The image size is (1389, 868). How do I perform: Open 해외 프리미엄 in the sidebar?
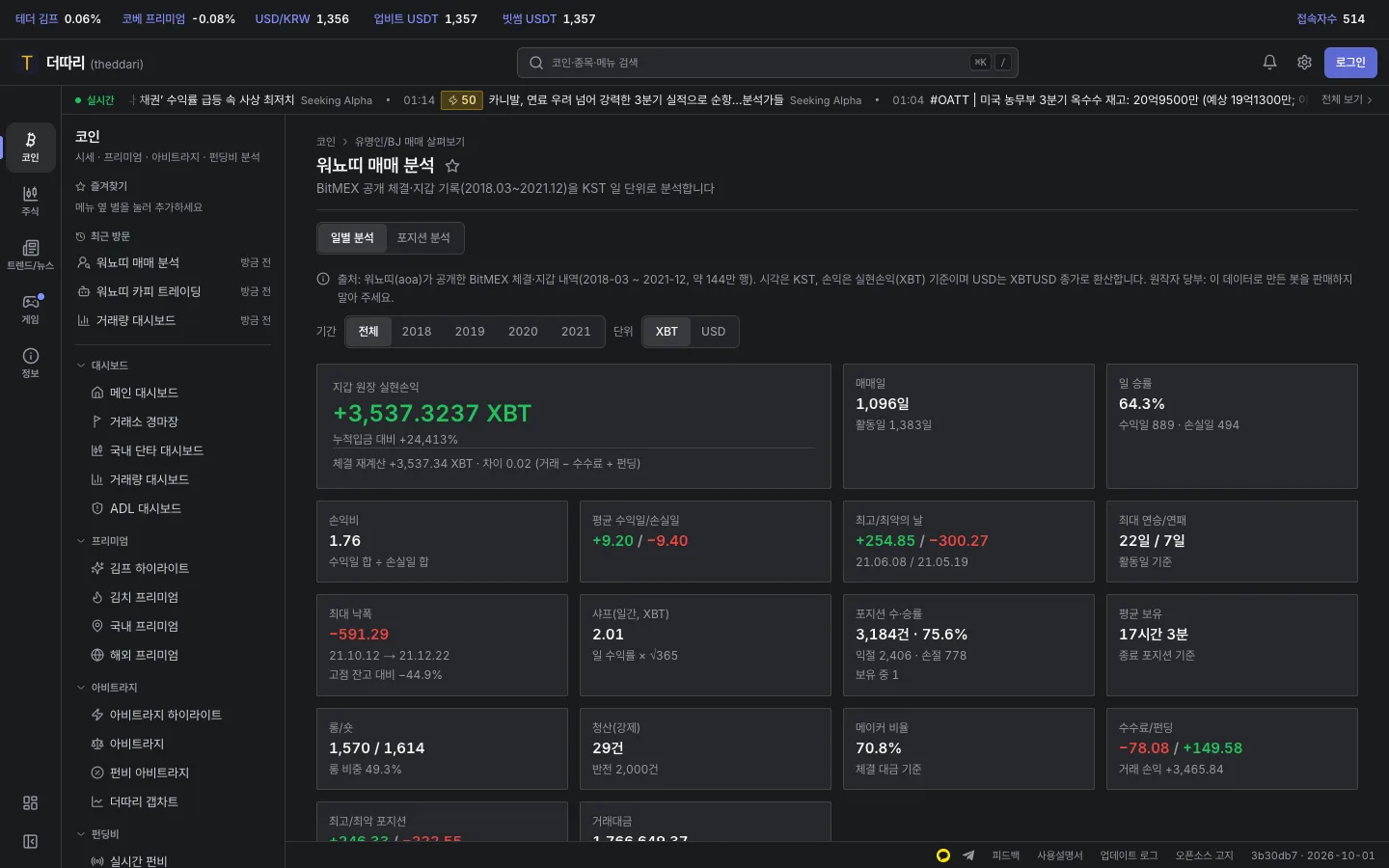point(174,655)
